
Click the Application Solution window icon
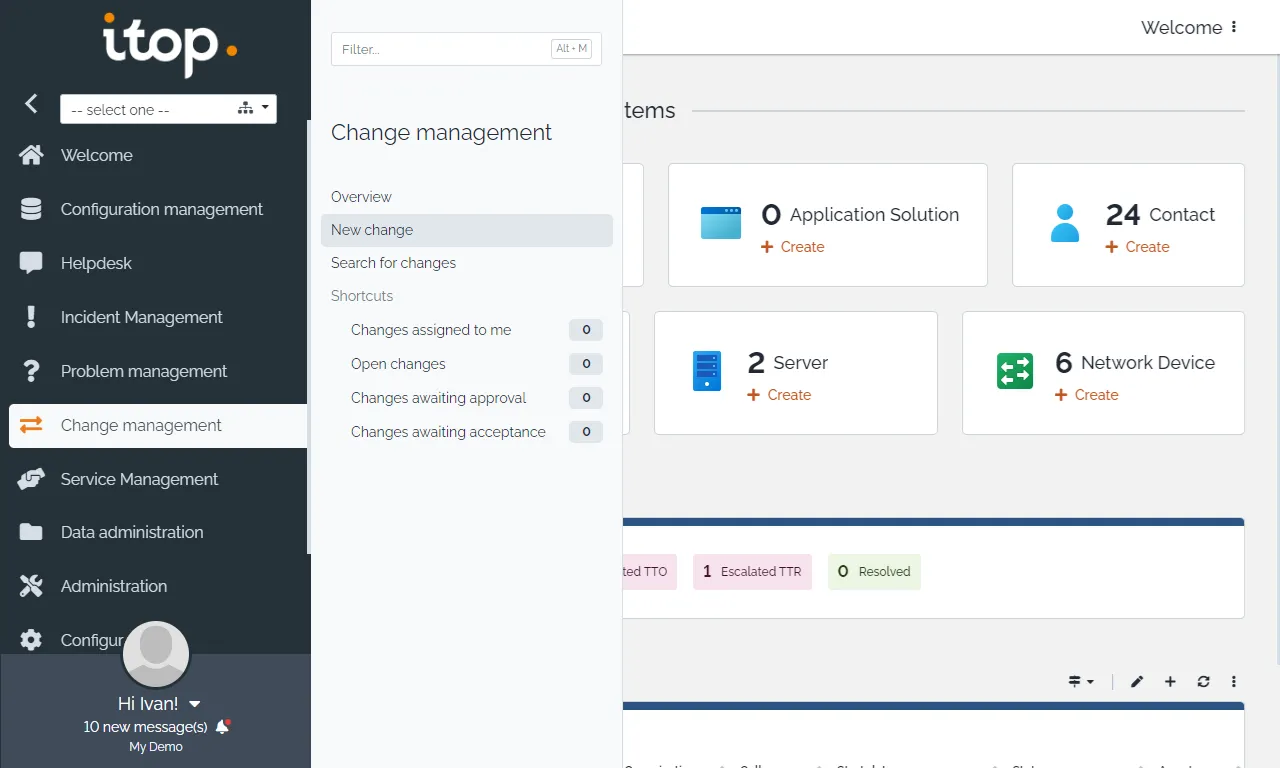(x=721, y=223)
